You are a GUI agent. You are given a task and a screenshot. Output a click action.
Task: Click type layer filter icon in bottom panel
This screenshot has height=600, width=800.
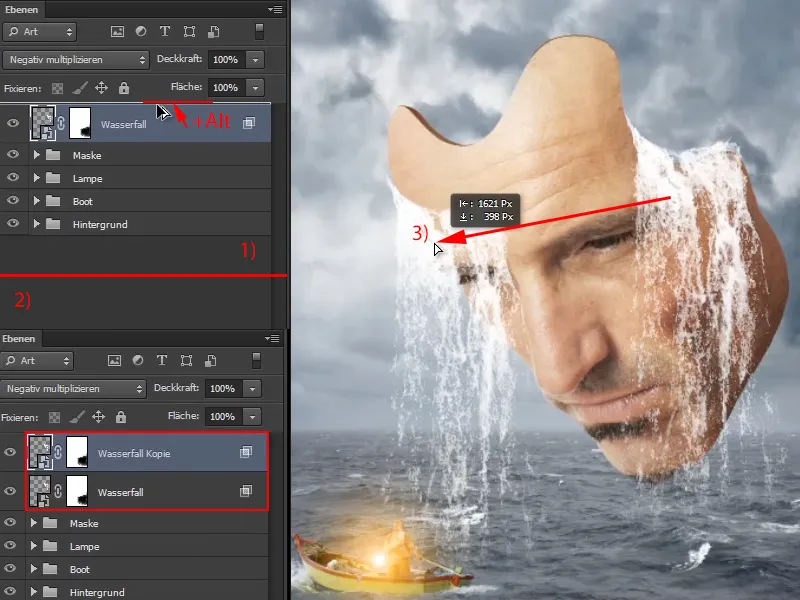click(x=162, y=361)
